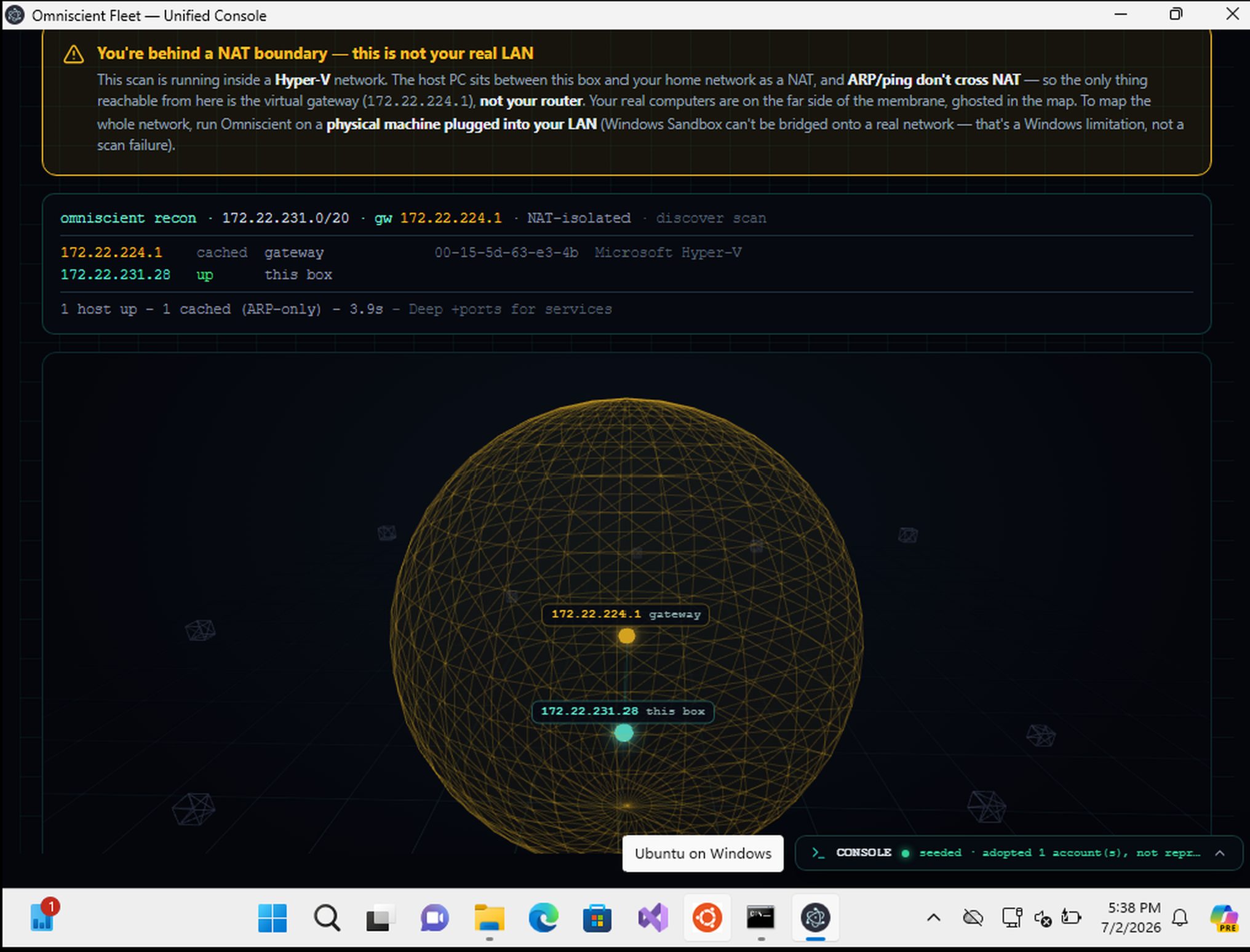Click the yellow gateway node in sphere
The height and width of the screenshot is (952, 1250).
click(626, 636)
